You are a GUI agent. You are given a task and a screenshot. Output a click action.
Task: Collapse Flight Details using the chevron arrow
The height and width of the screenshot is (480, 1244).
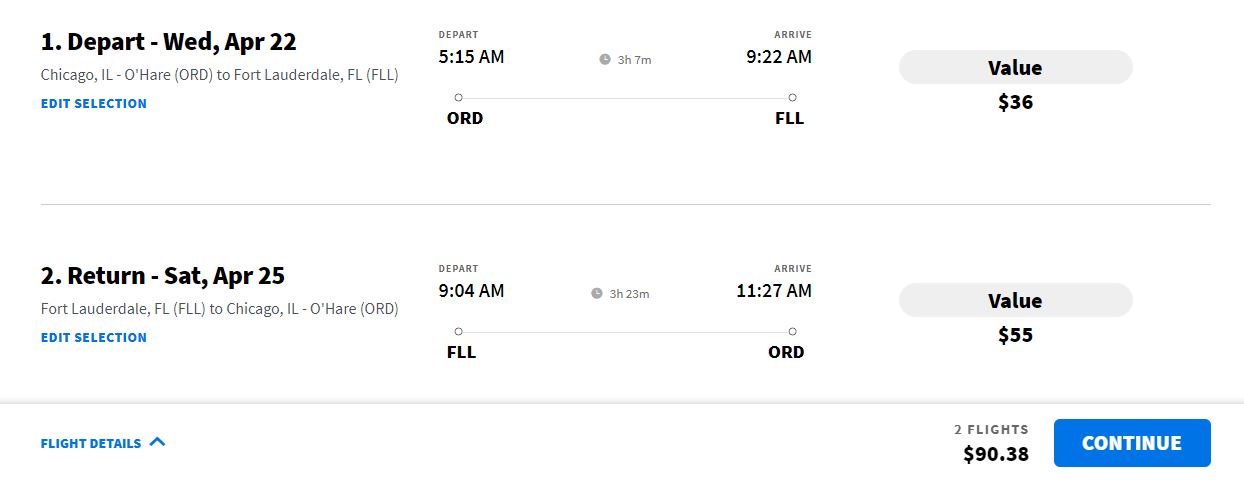(x=157, y=442)
